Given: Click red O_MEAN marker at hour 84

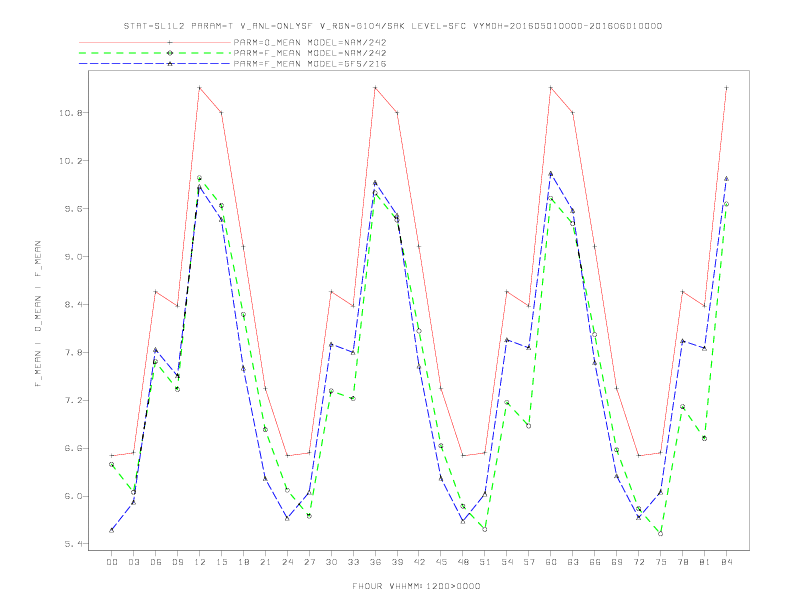Looking at the screenshot, I should 727,88.
